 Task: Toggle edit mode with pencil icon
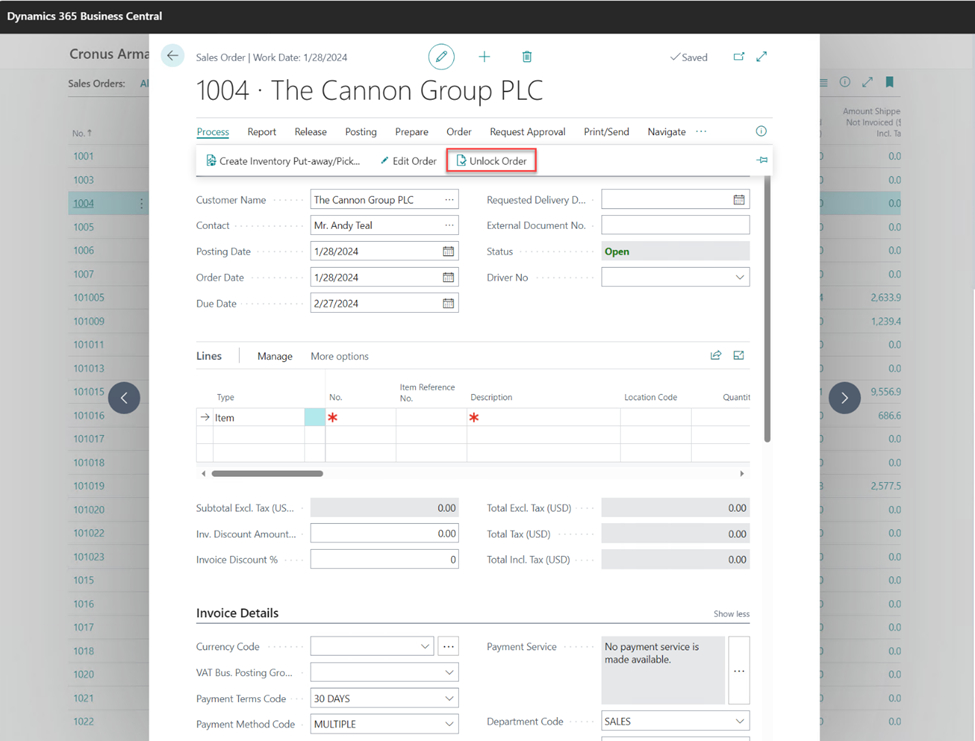441,57
